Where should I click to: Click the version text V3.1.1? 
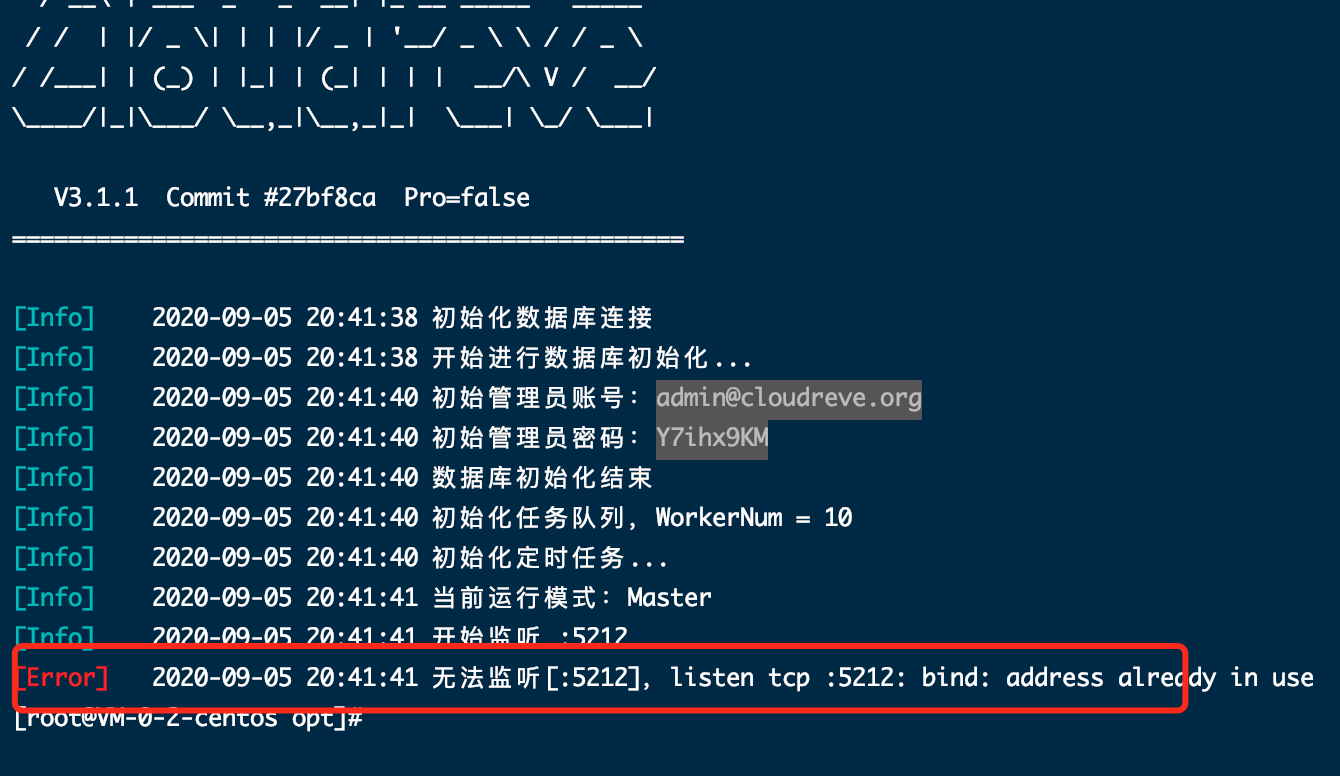tap(96, 197)
